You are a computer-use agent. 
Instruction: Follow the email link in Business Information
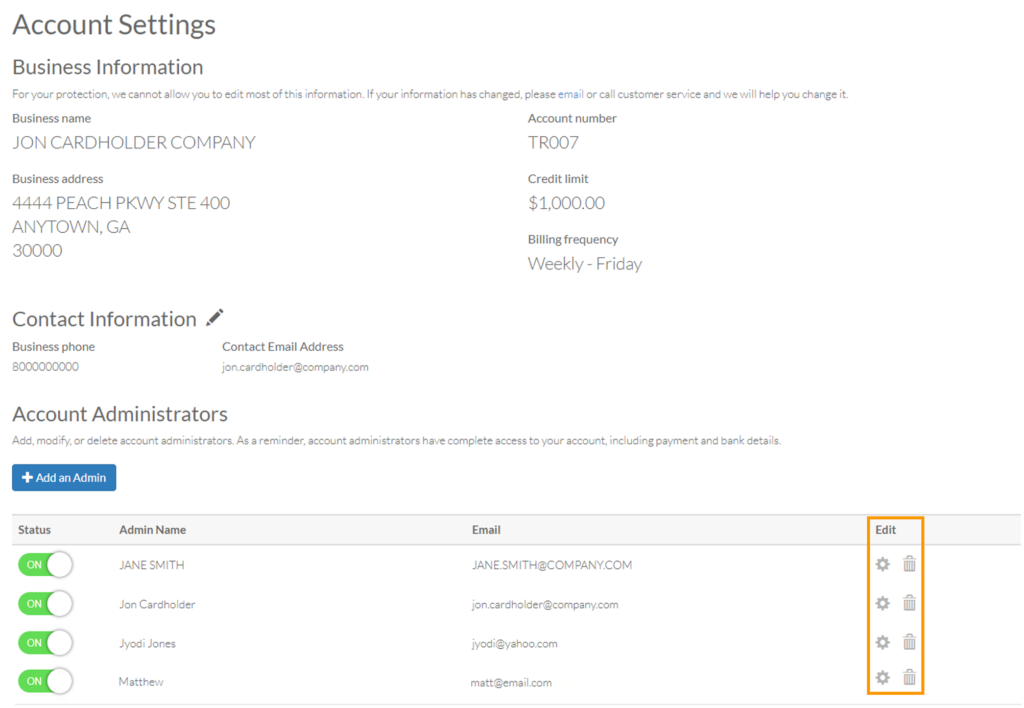click(x=571, y=95)
